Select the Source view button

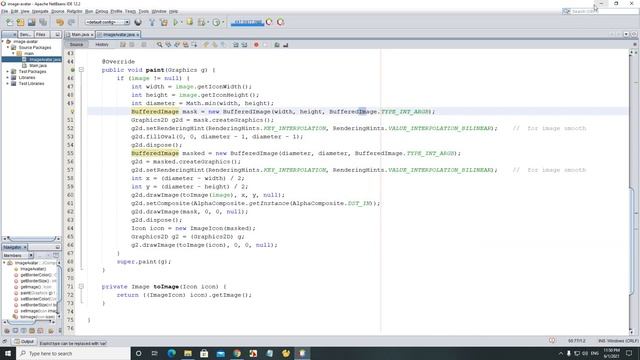(x=76, y=44)
